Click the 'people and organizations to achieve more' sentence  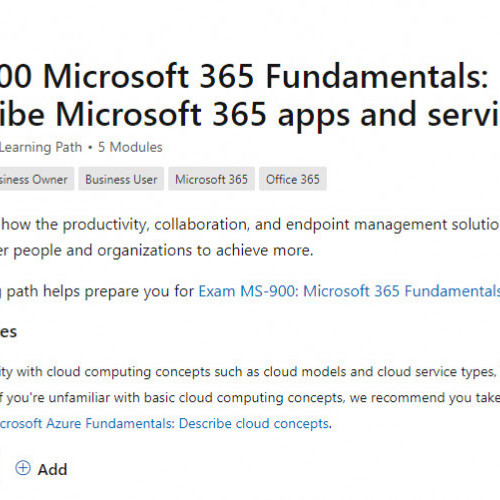pyautogui.click(x=157, y=250)
